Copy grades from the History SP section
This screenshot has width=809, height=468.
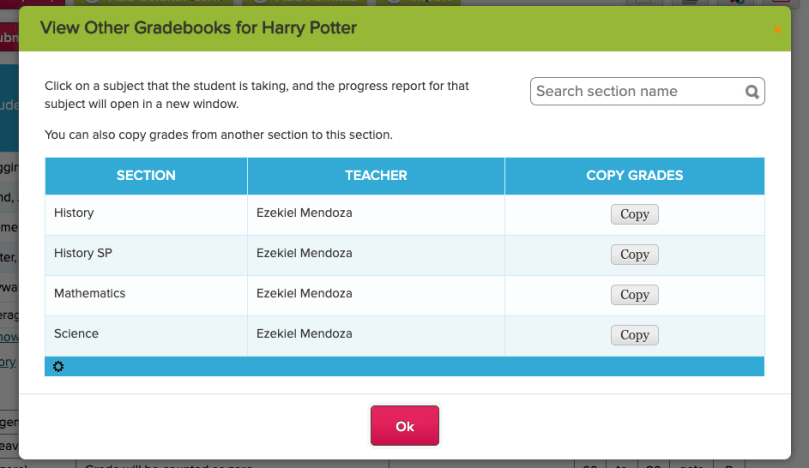pos(635,254)
